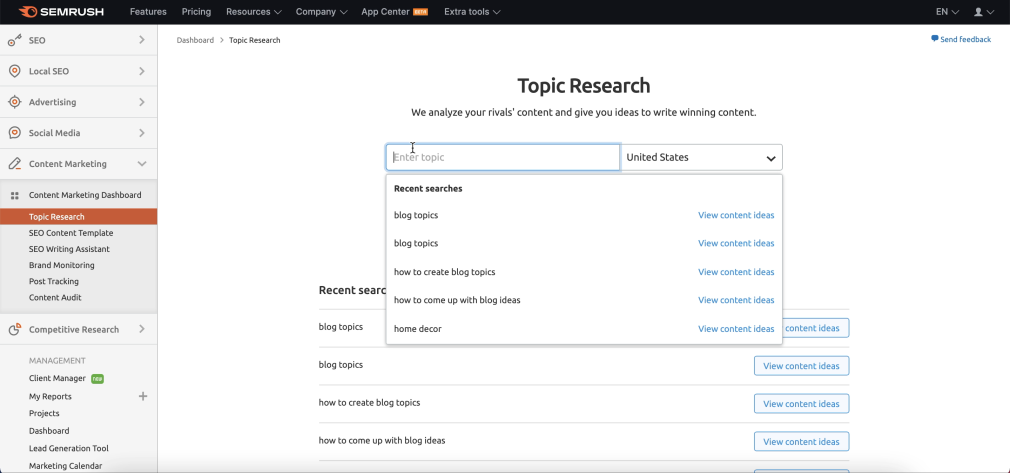The height and width of the screenshot is (473, 1010).
Task: Click the user profile icon
Action: click(x=978, y=12)
